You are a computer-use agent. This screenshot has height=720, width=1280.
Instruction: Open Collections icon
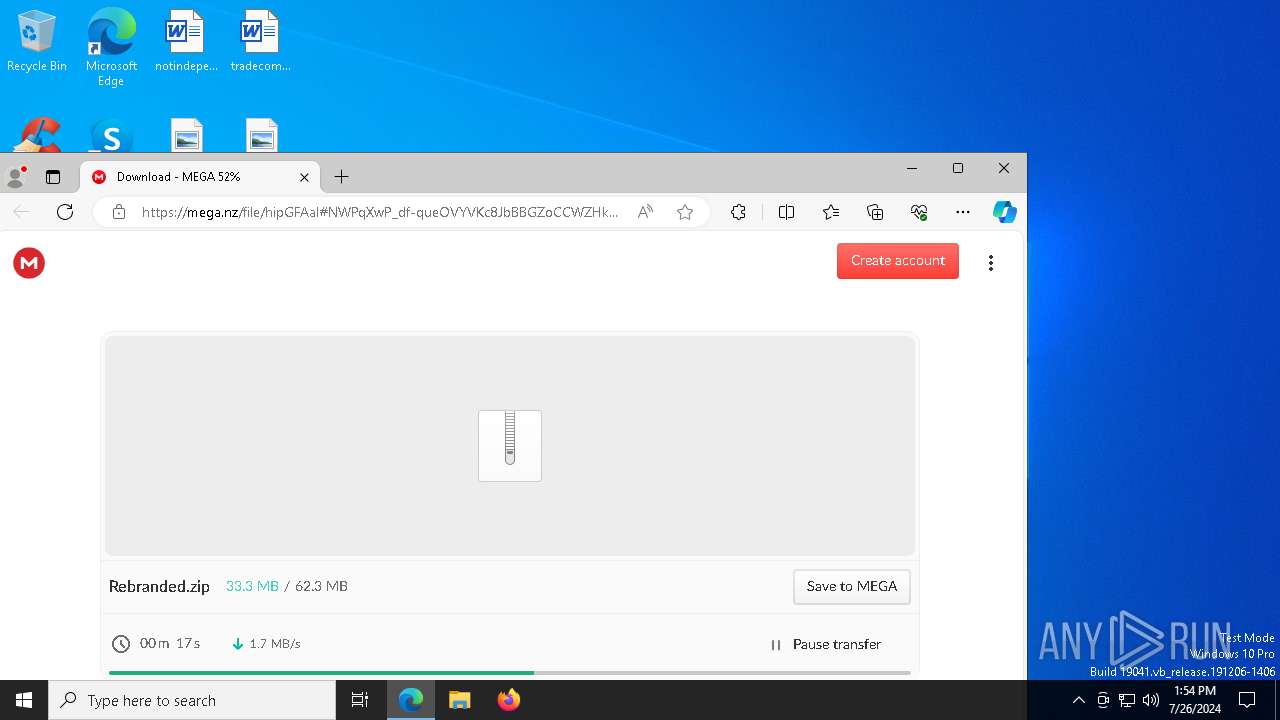pyautogui.click(x=875, y=212)
